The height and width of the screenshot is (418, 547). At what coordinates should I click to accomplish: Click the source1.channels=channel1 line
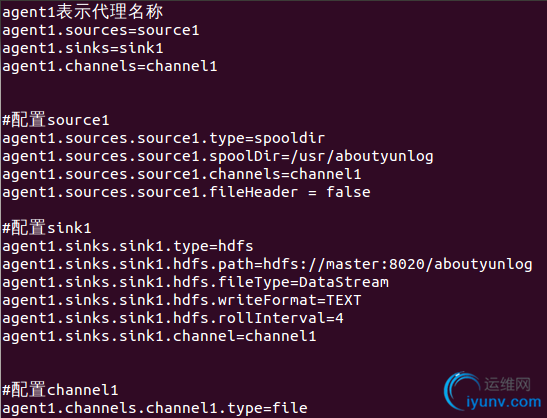click(182, 174)
